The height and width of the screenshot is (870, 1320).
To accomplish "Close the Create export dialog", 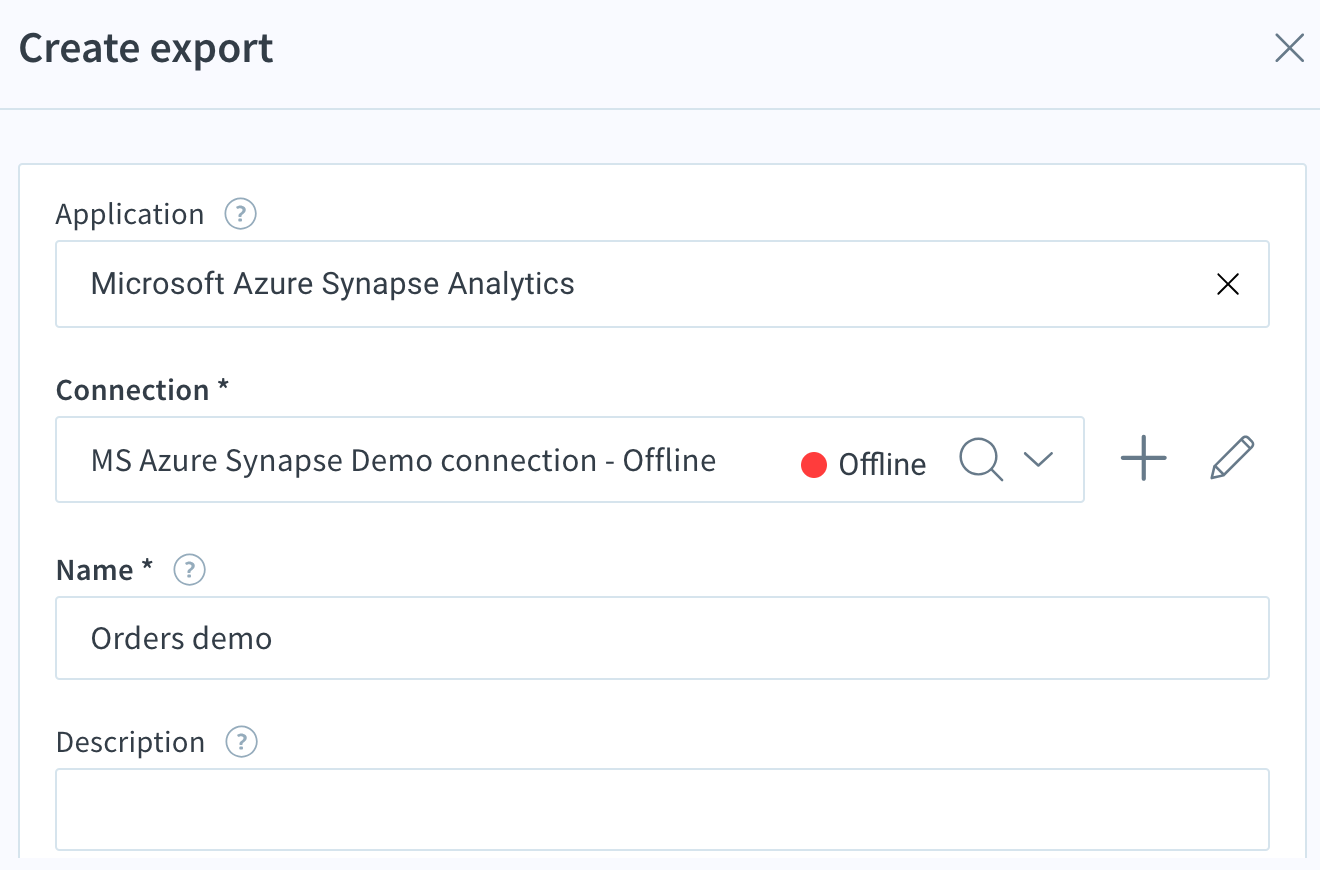I will tap(1289, 48).
